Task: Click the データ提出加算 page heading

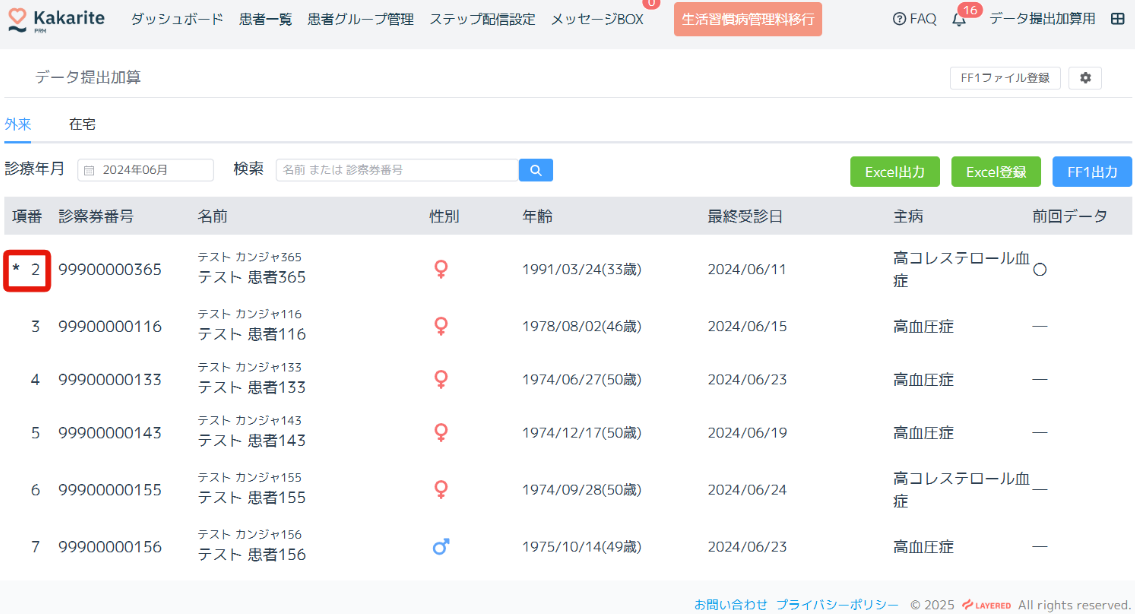Action: (88, 77)
